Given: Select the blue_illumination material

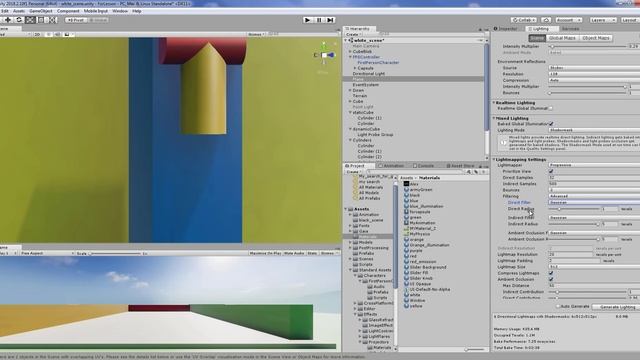Looking at the screenshot, I should (x=426, y=207).
